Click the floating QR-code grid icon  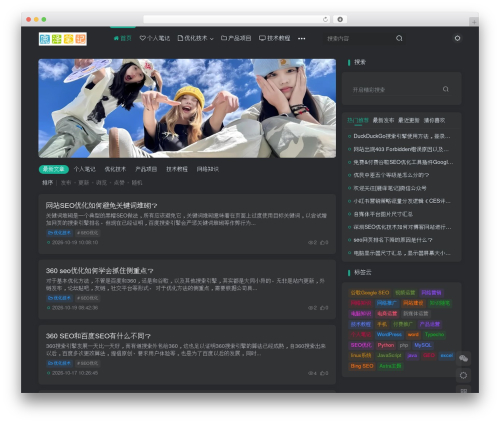click(463, 390)
